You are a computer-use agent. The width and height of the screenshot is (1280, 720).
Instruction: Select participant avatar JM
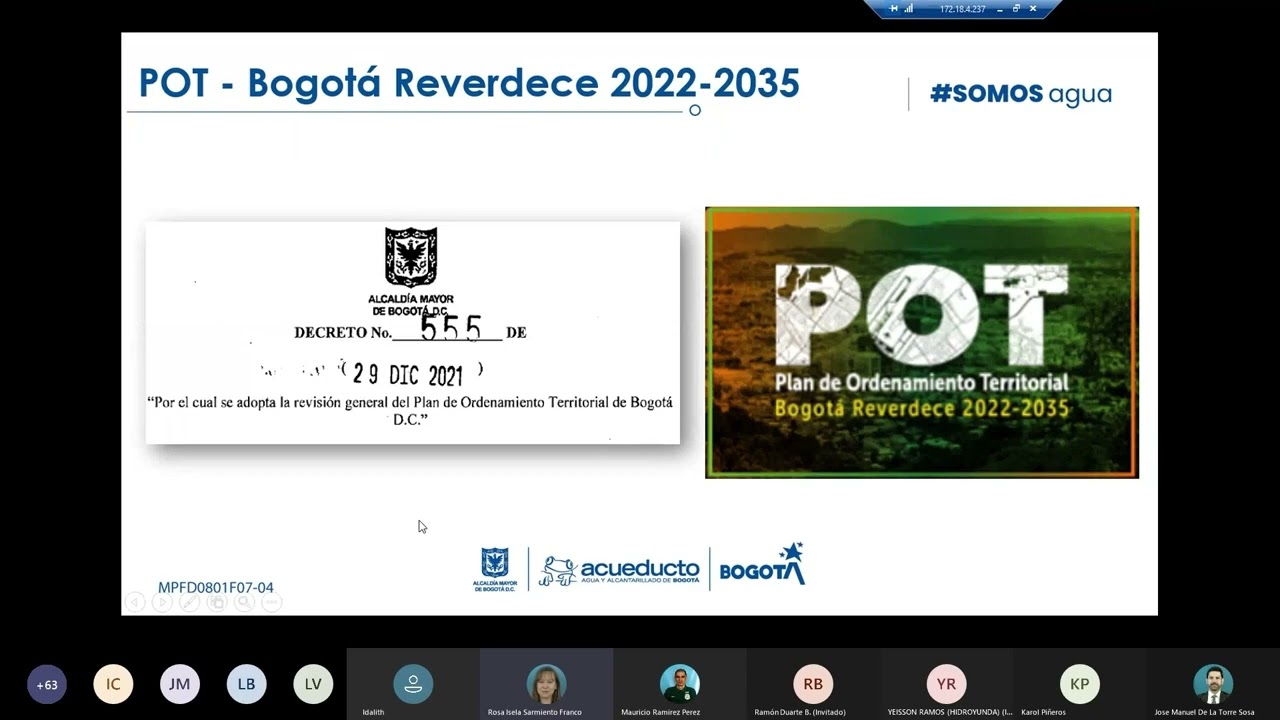[x=180, y=685]
